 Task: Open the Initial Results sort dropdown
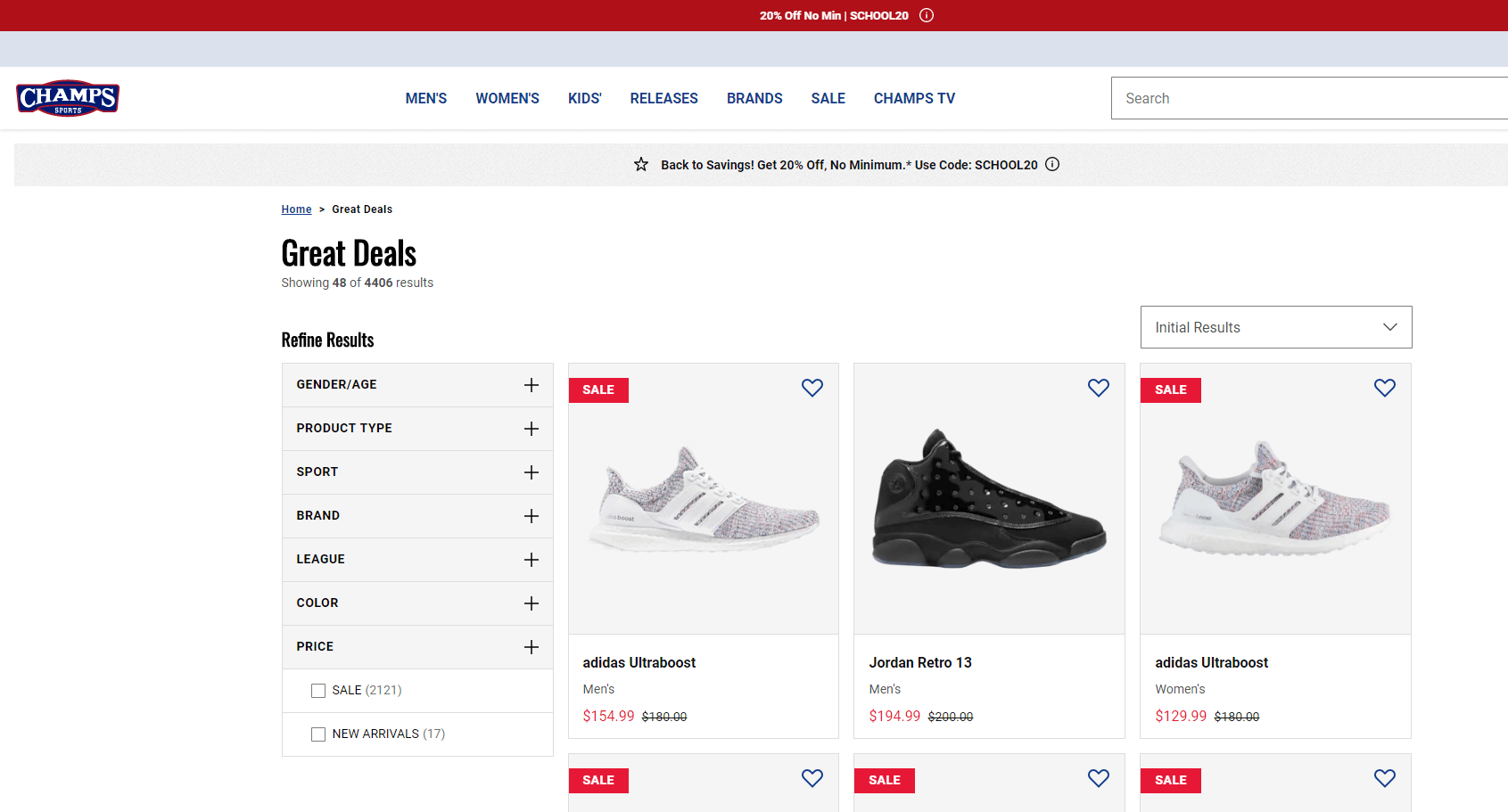point(1276,327)
